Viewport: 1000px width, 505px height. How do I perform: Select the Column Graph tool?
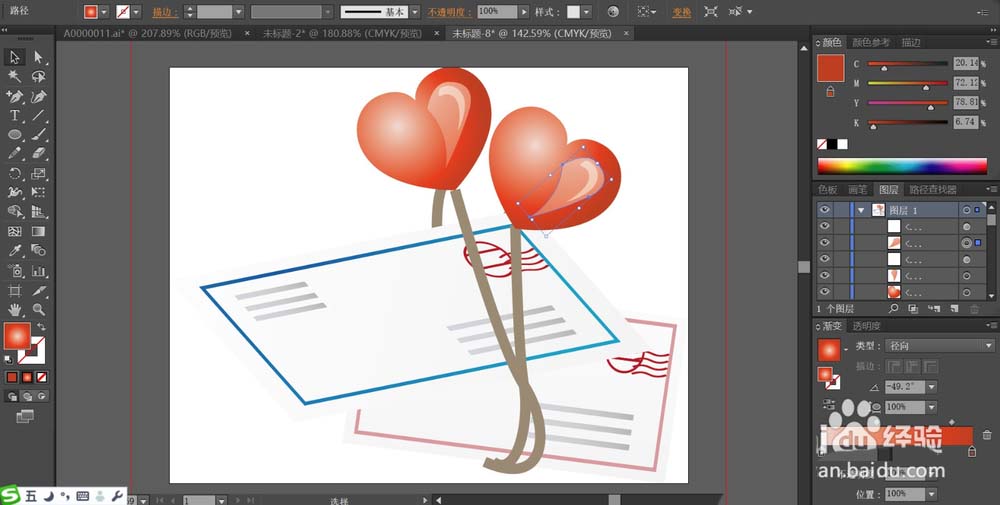click(38, 271)
